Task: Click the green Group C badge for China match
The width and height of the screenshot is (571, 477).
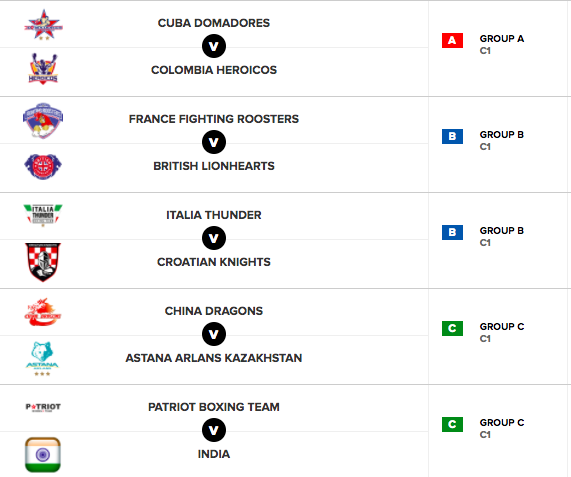Action: click(452, 328)
